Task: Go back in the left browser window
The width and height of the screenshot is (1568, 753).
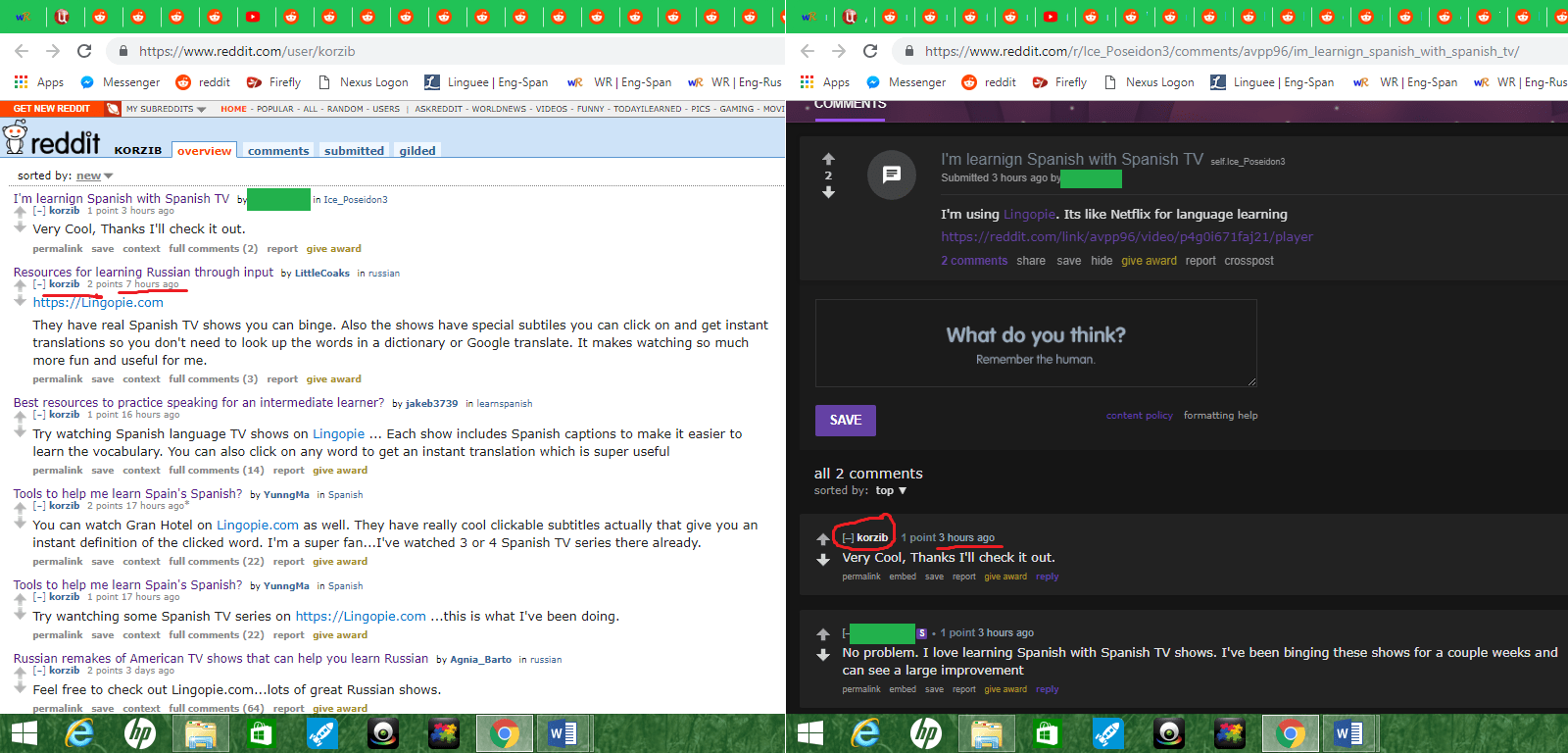Action: click(22, 51)
